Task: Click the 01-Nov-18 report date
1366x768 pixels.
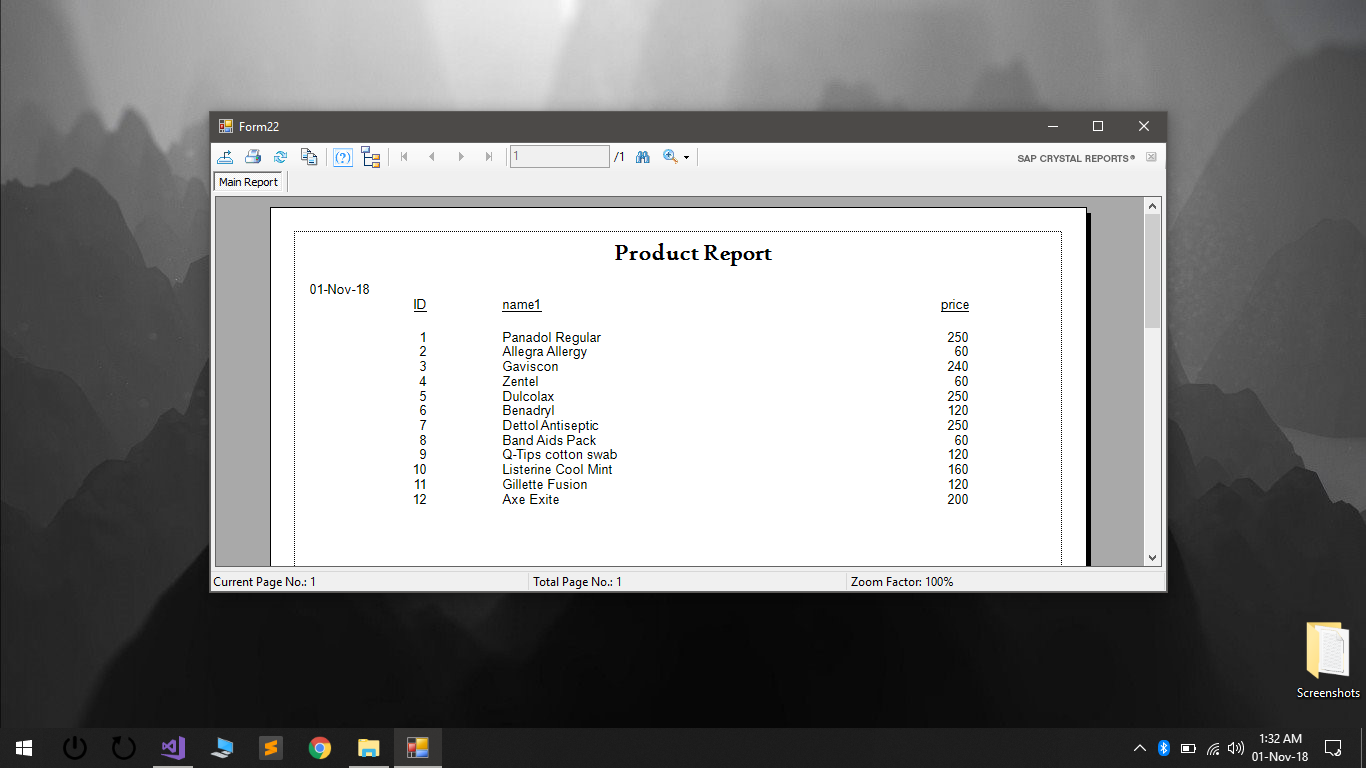Action: pyautogui.click(x=339, y=290)
